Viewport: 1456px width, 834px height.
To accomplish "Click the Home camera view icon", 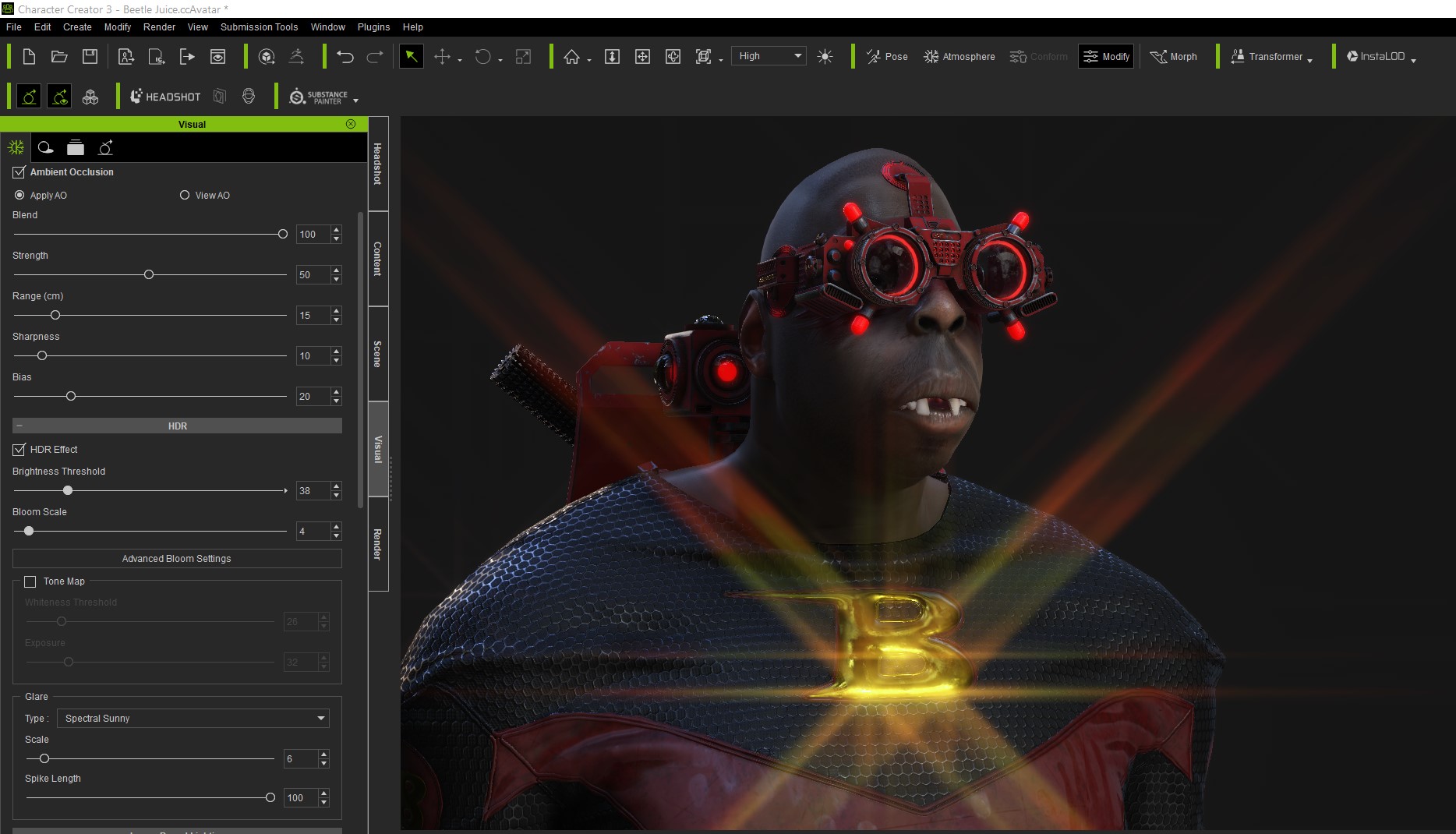I will click(x=572, y=56).
